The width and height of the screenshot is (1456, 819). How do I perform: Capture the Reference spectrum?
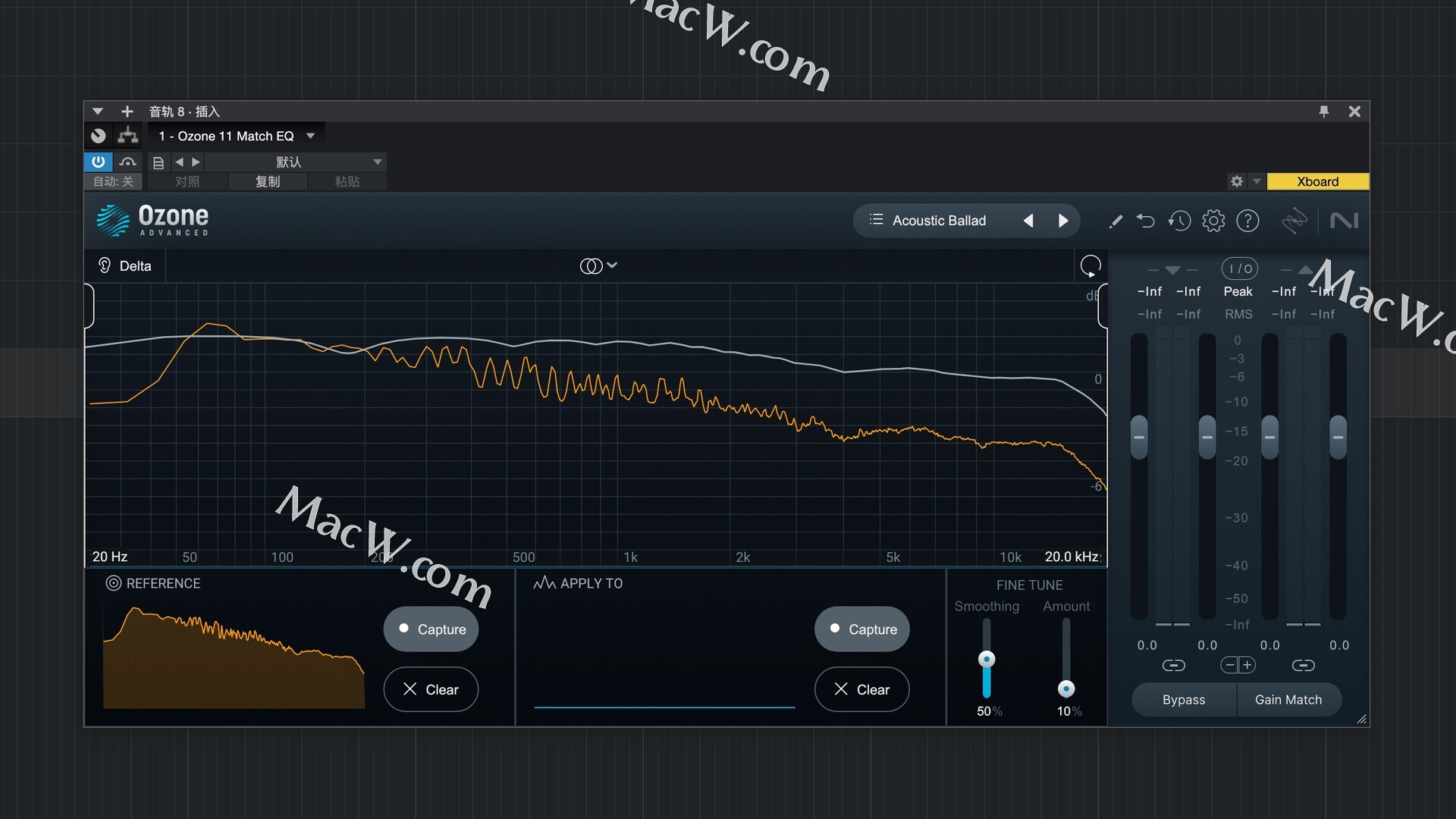pyautogui.click(x=431, y=629)
